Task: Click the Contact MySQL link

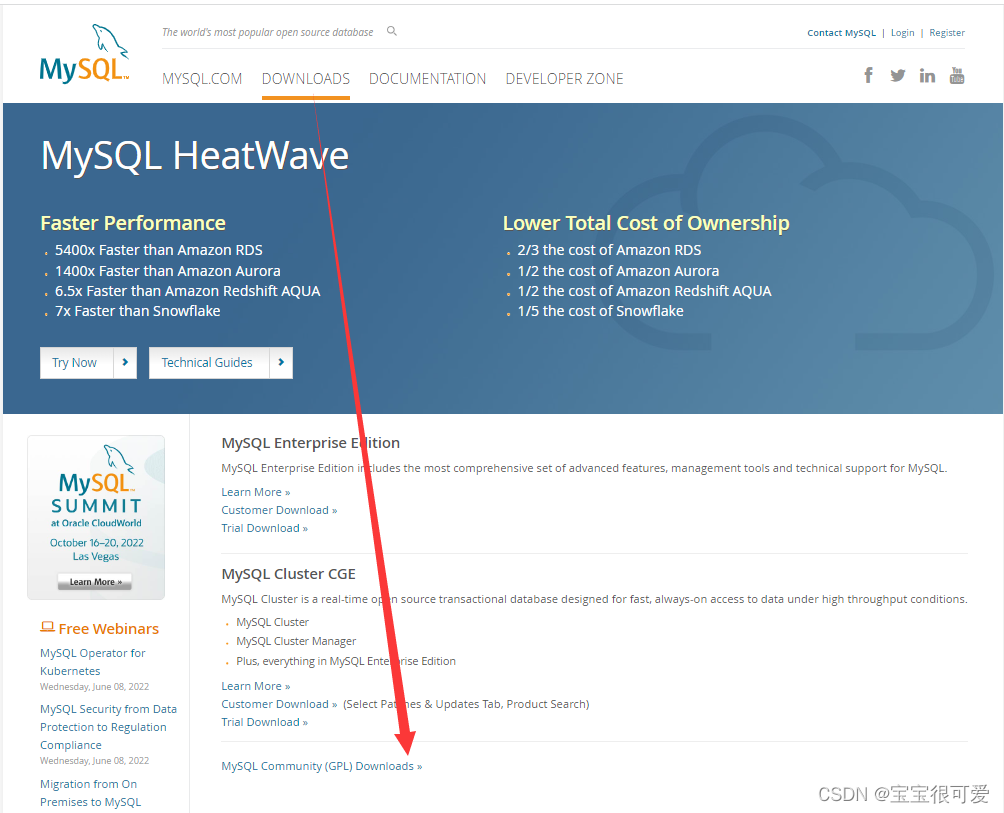Action: click(841, 33)
